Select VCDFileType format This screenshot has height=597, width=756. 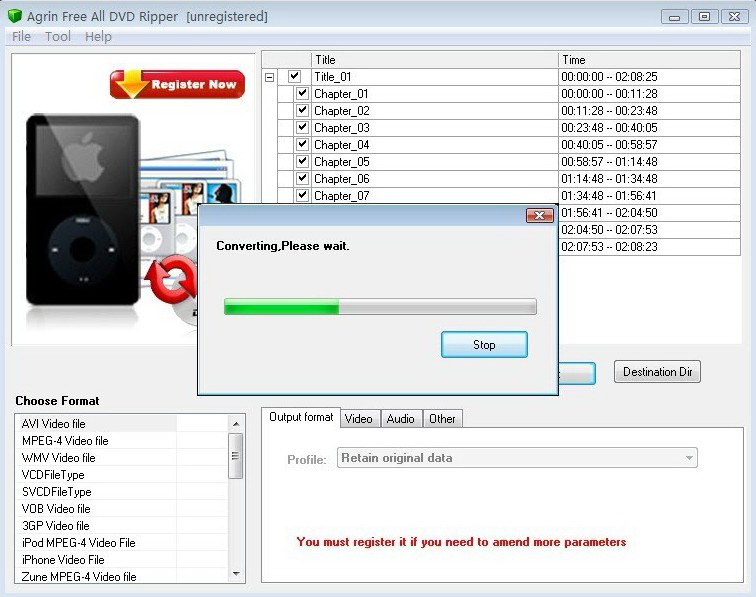[x=121, y=475]
